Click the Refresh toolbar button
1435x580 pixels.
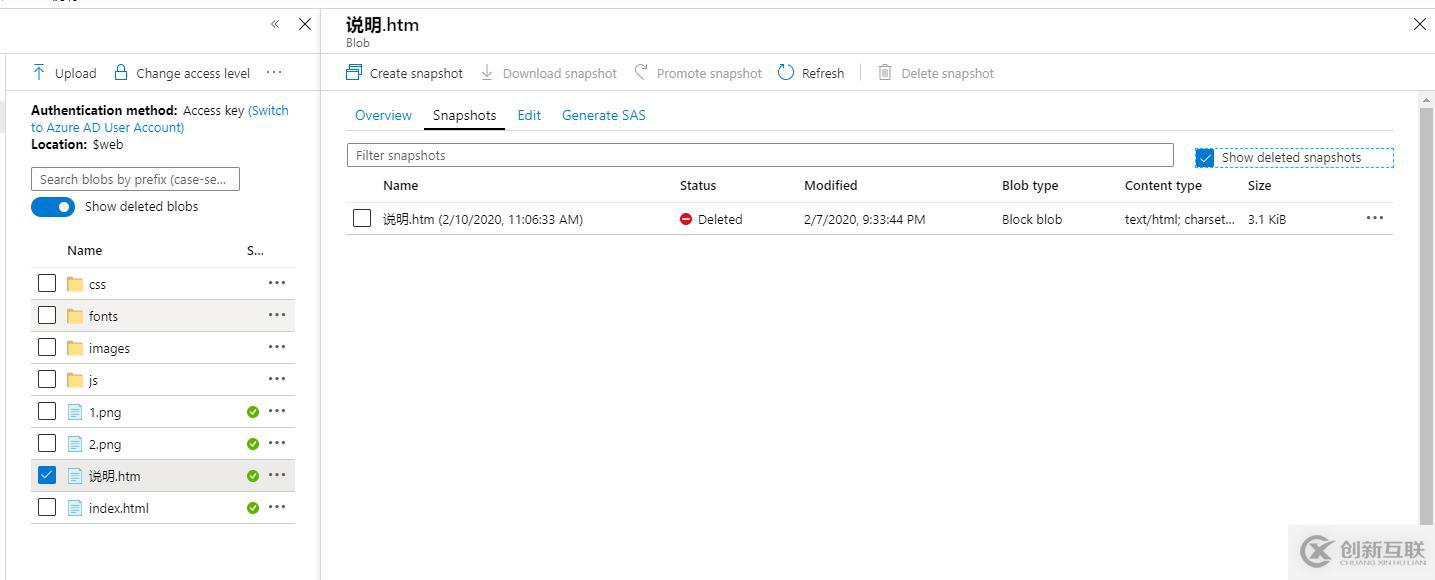811,73
